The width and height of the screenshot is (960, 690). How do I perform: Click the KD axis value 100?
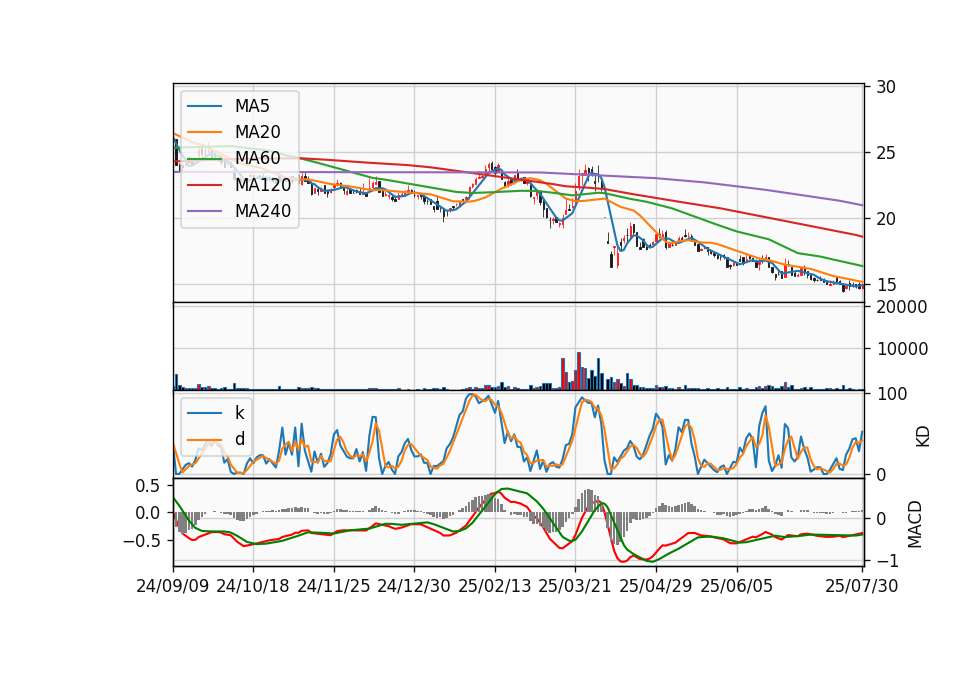(x=891, y=394)
